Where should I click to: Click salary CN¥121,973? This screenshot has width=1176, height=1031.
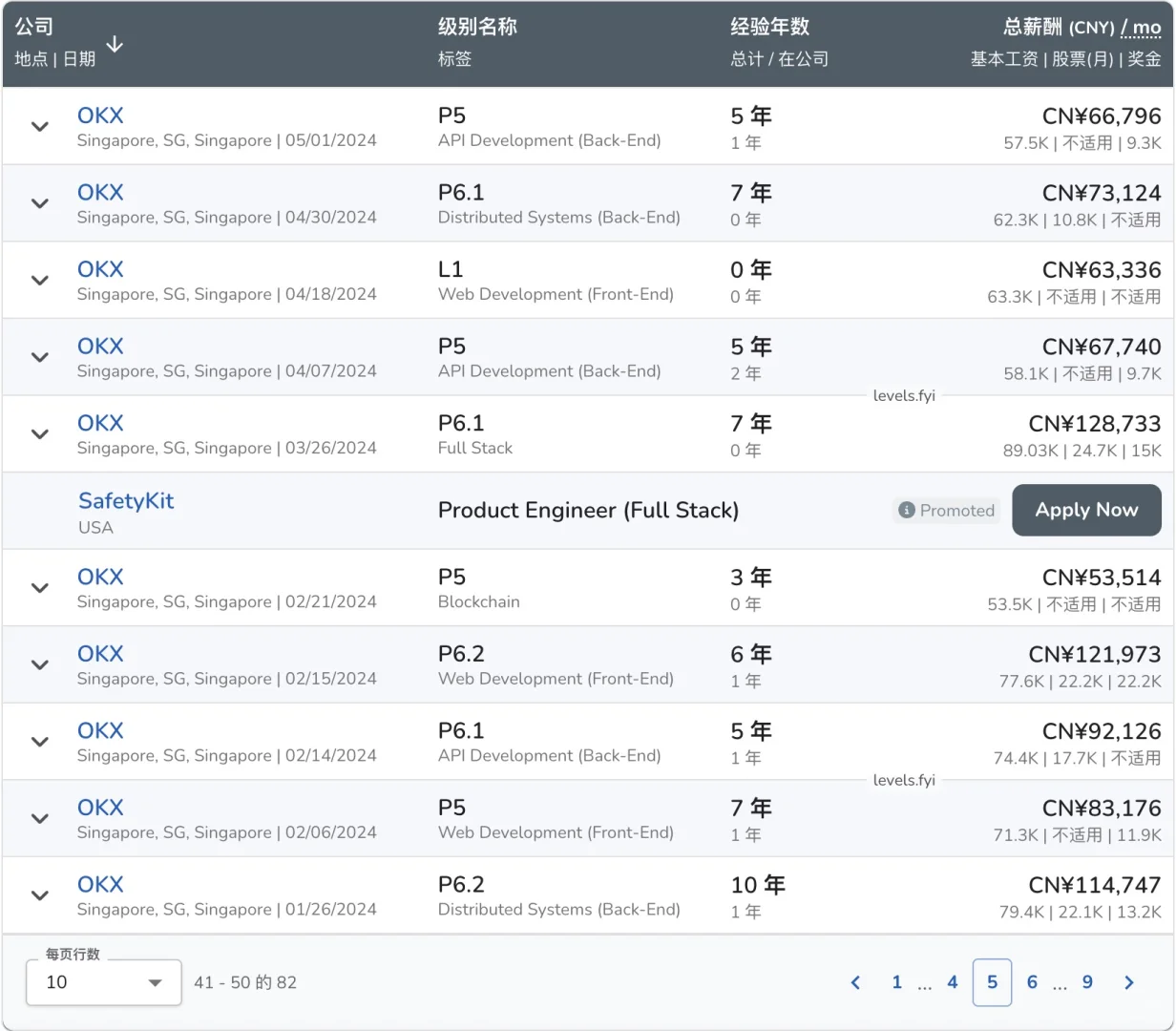click(x=1095, y=655)
